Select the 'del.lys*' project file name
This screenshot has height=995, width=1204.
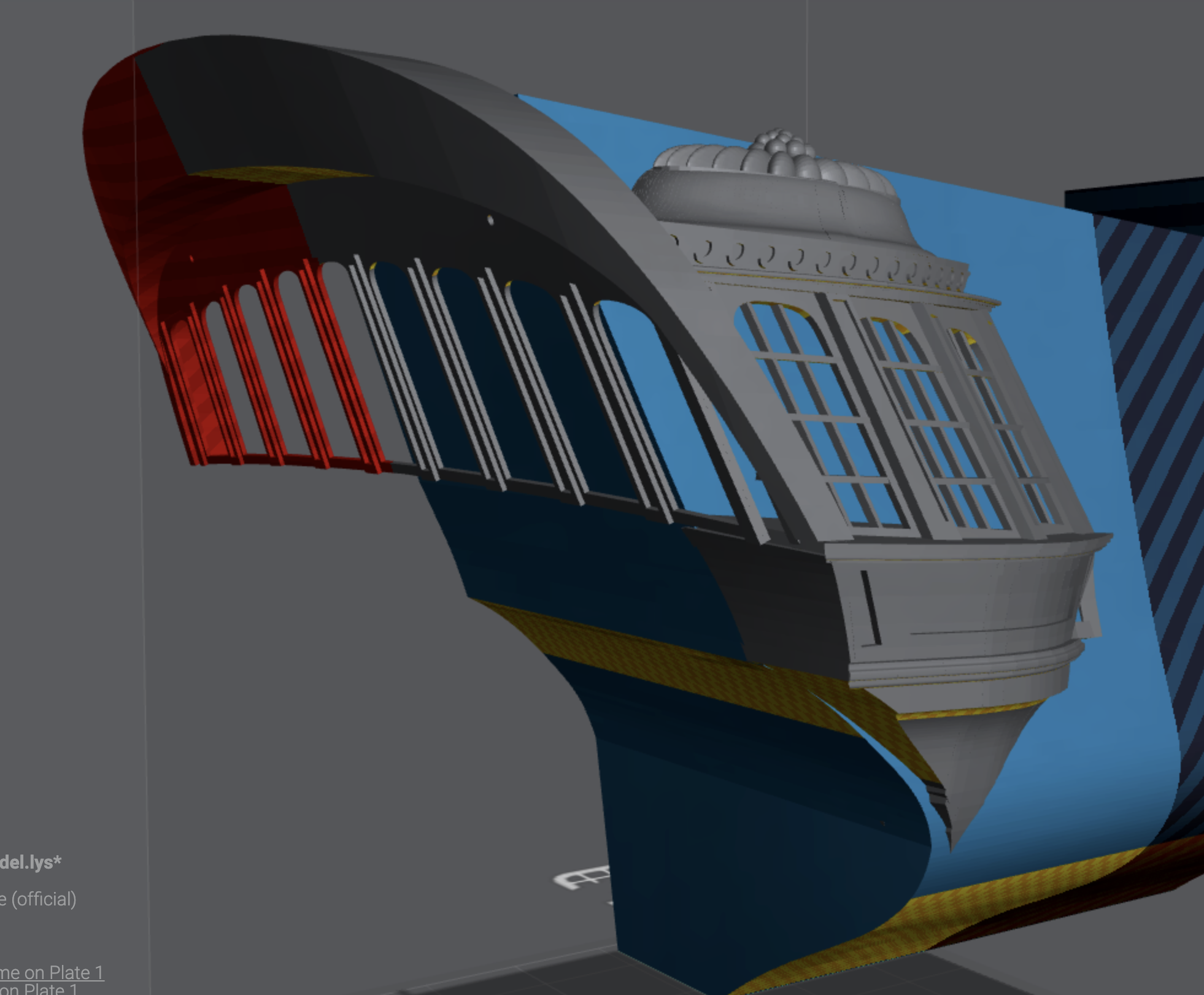(x=31, y=862)
